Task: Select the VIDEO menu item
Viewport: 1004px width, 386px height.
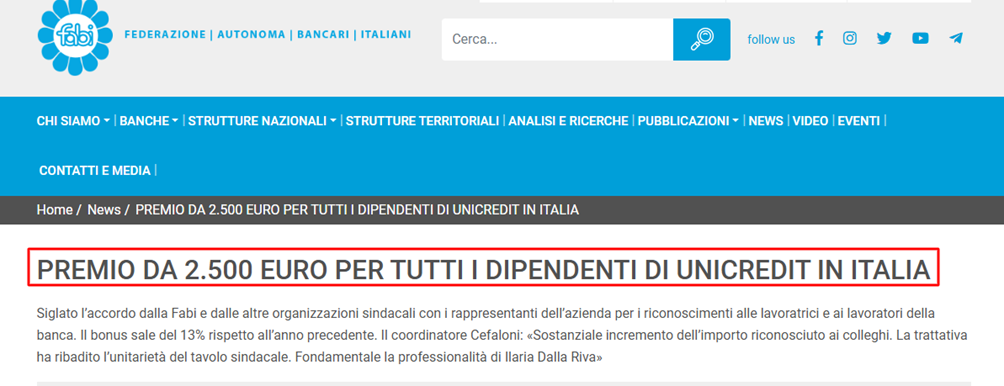Action: 810,121
